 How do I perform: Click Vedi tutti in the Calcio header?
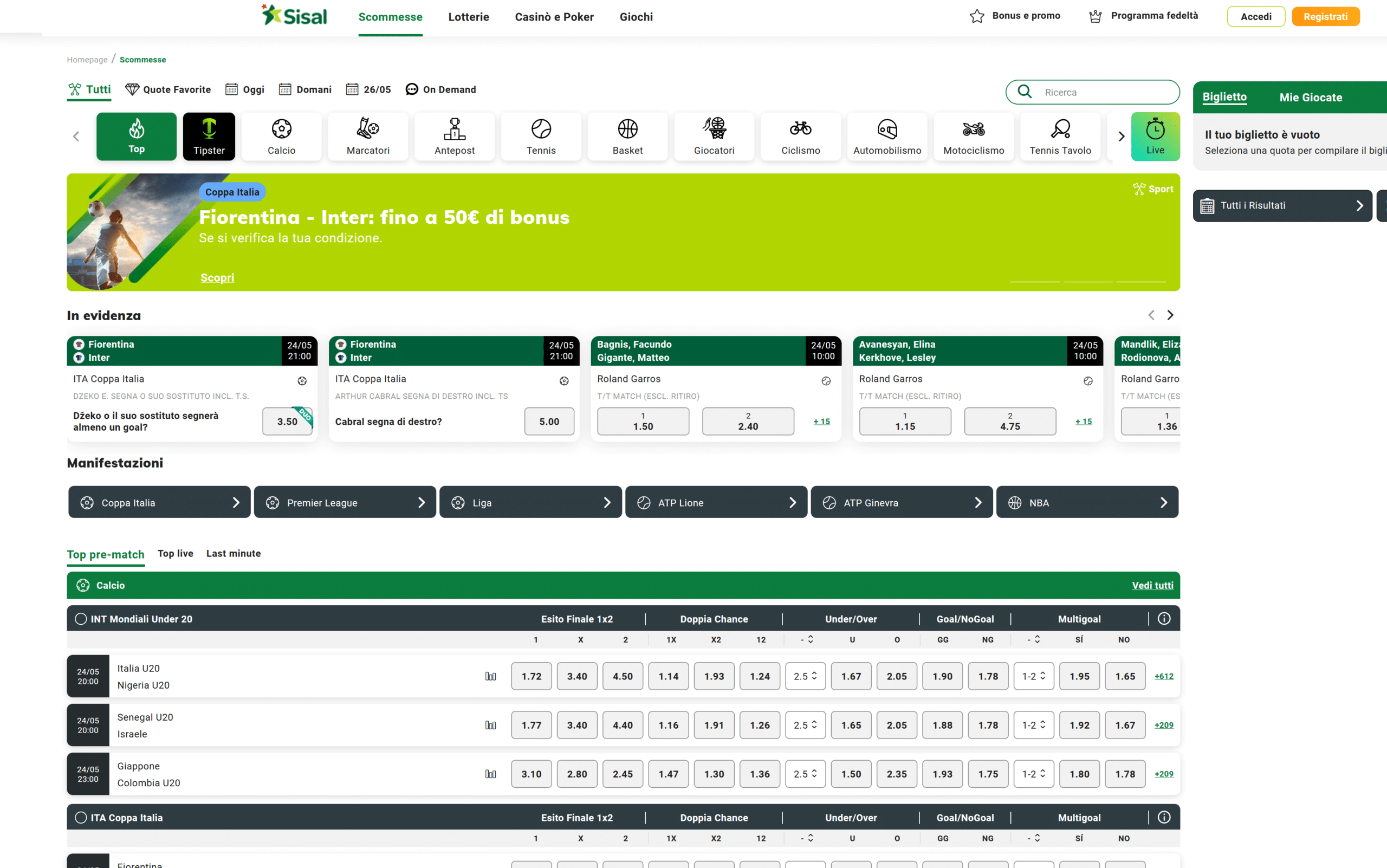(1152, 585)
